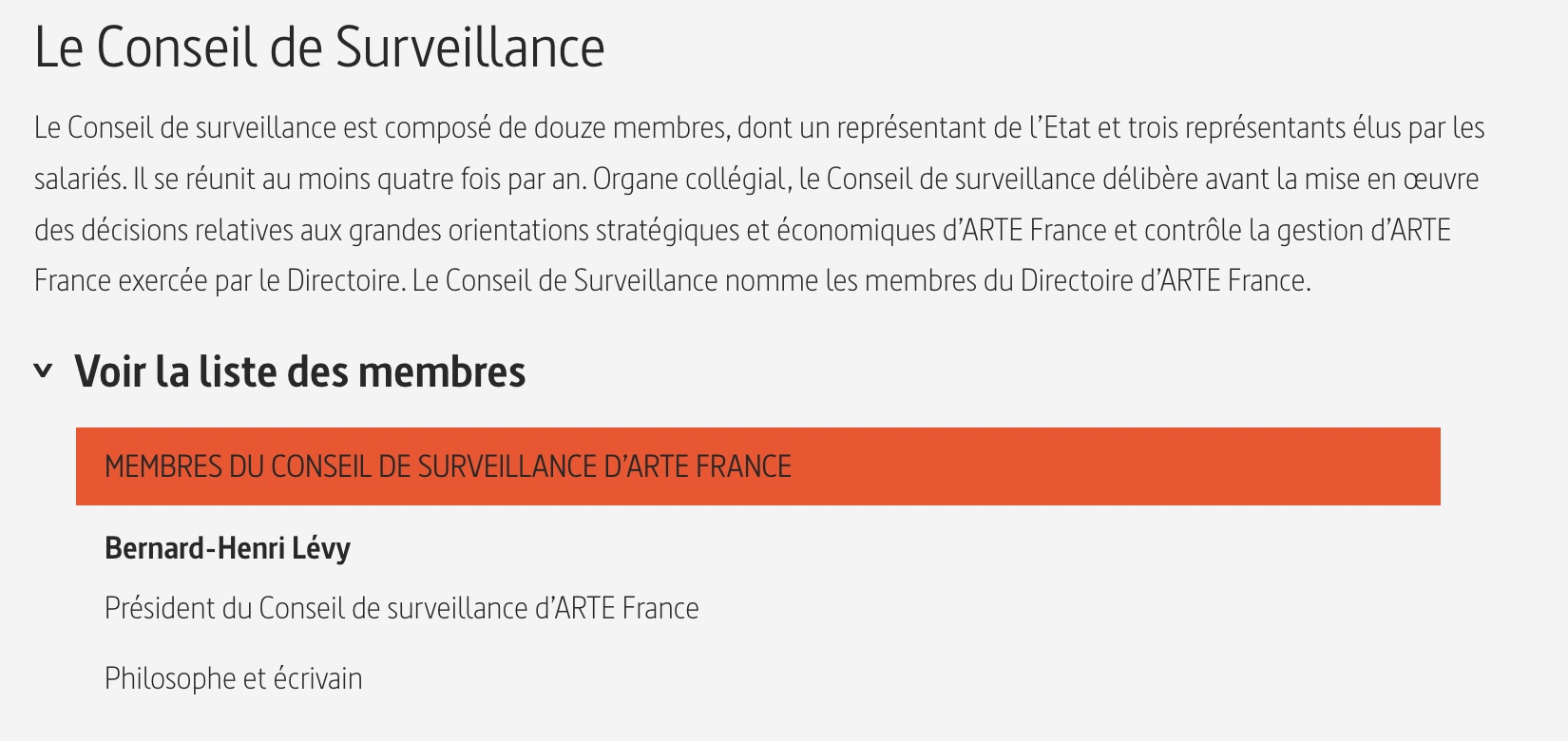Click the 'Voir la liste des membres' heading
Image resolution: width=1568 pixels, height=741 pixels.
tap(300, 371)
